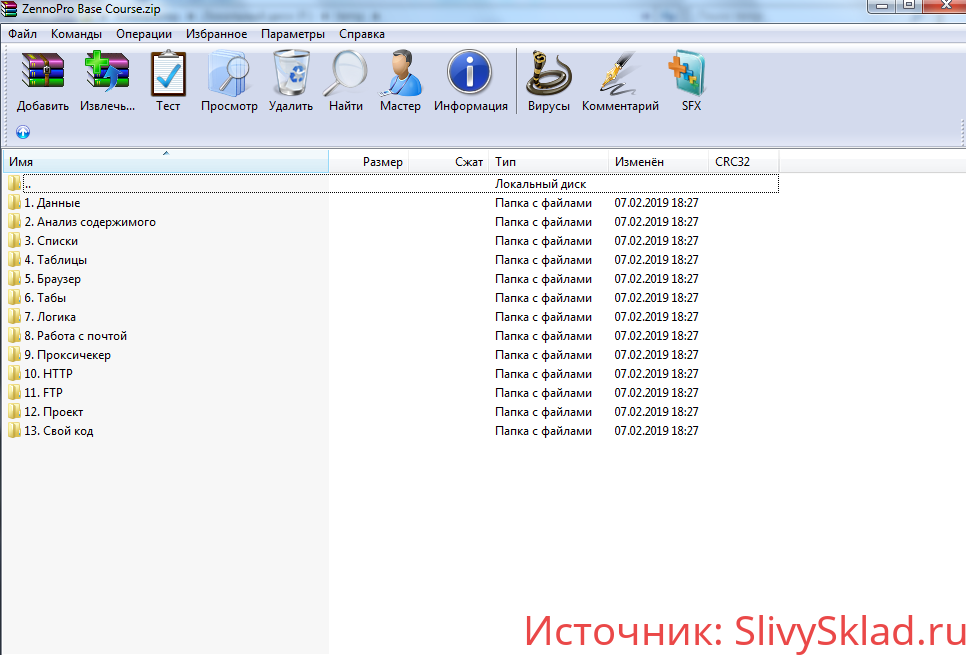This screenshot has height=655, width=966.
Task: Click the folder icon of 5. Браузер
Action: [x=14, y=279]
